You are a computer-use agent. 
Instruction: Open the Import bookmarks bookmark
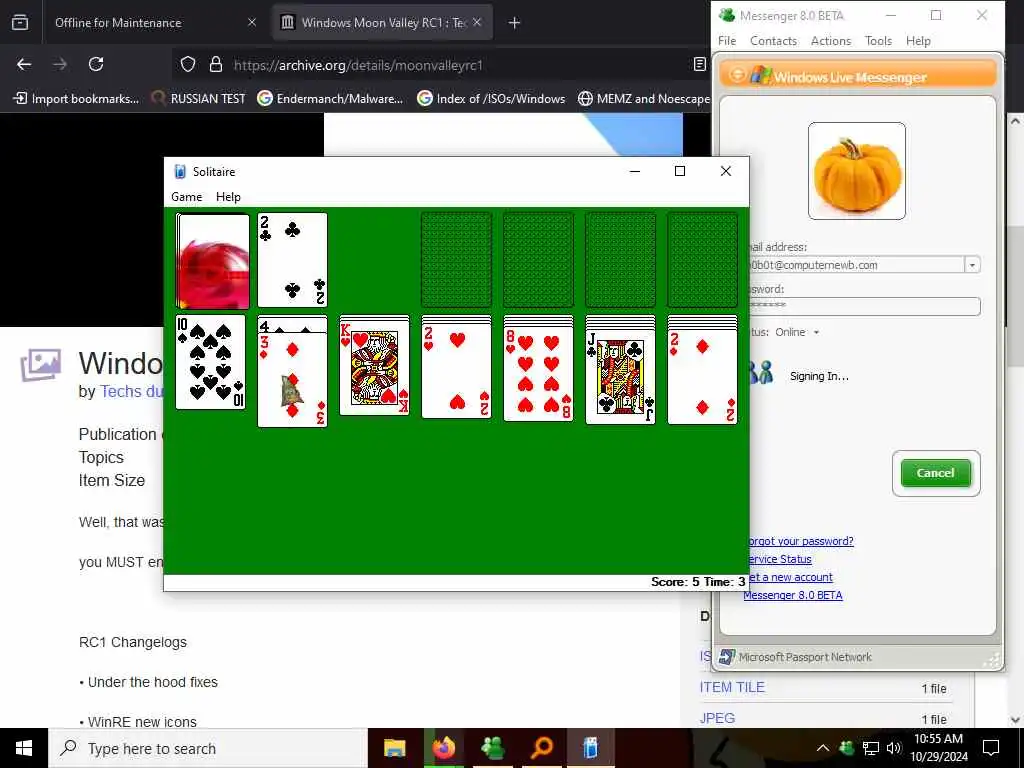tap(76, 99)
